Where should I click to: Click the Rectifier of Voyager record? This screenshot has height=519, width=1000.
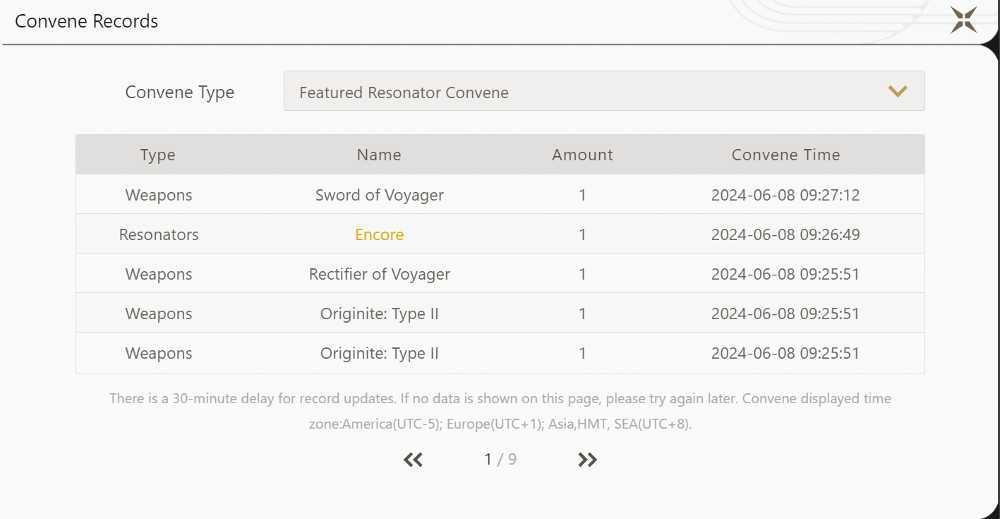tap(500, 274)
